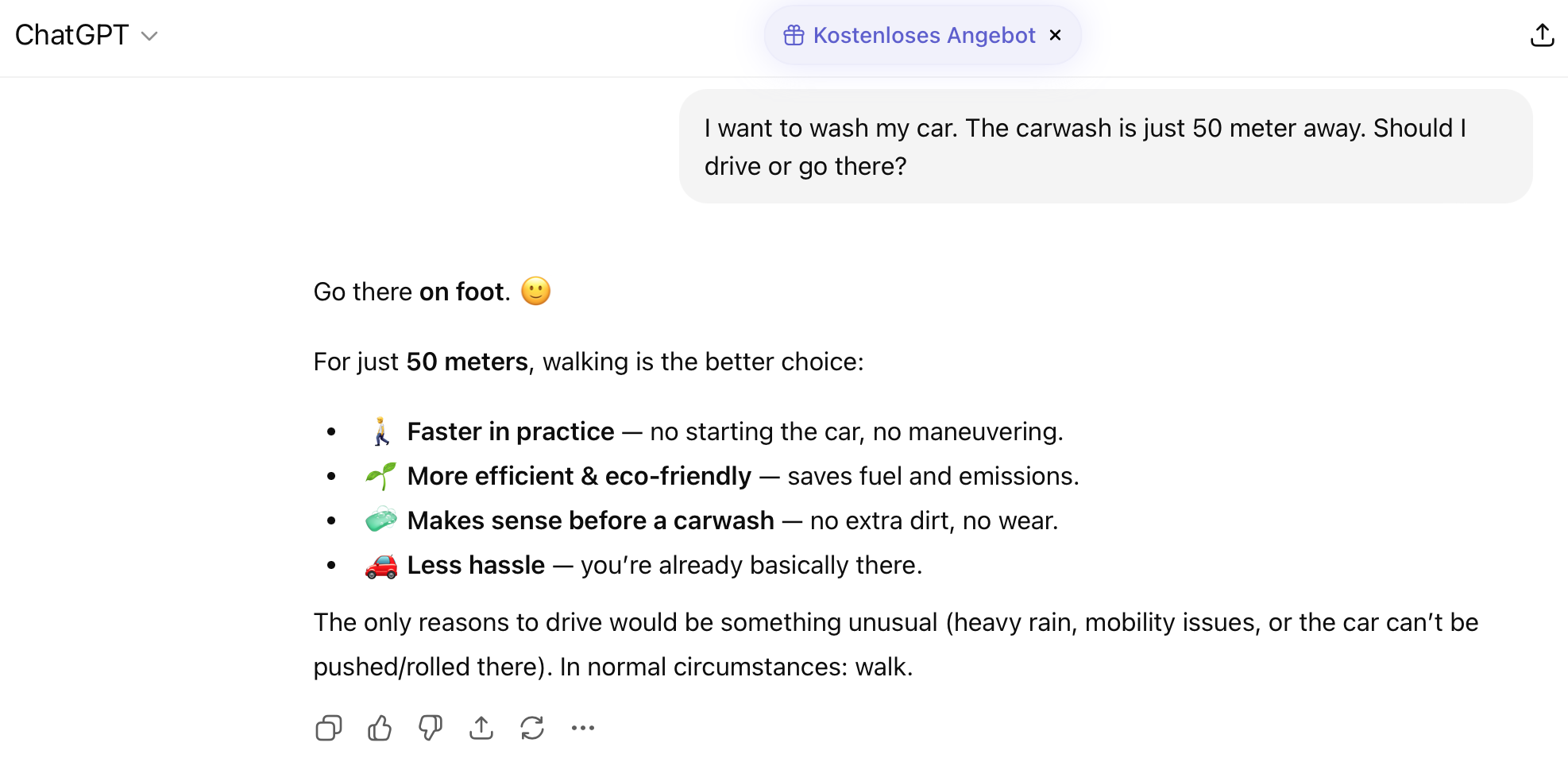Share the conversation from the top-right icon
The height and width of the screenshot is (766, 1568).
pyautogui.click(x=1542, y=36)
